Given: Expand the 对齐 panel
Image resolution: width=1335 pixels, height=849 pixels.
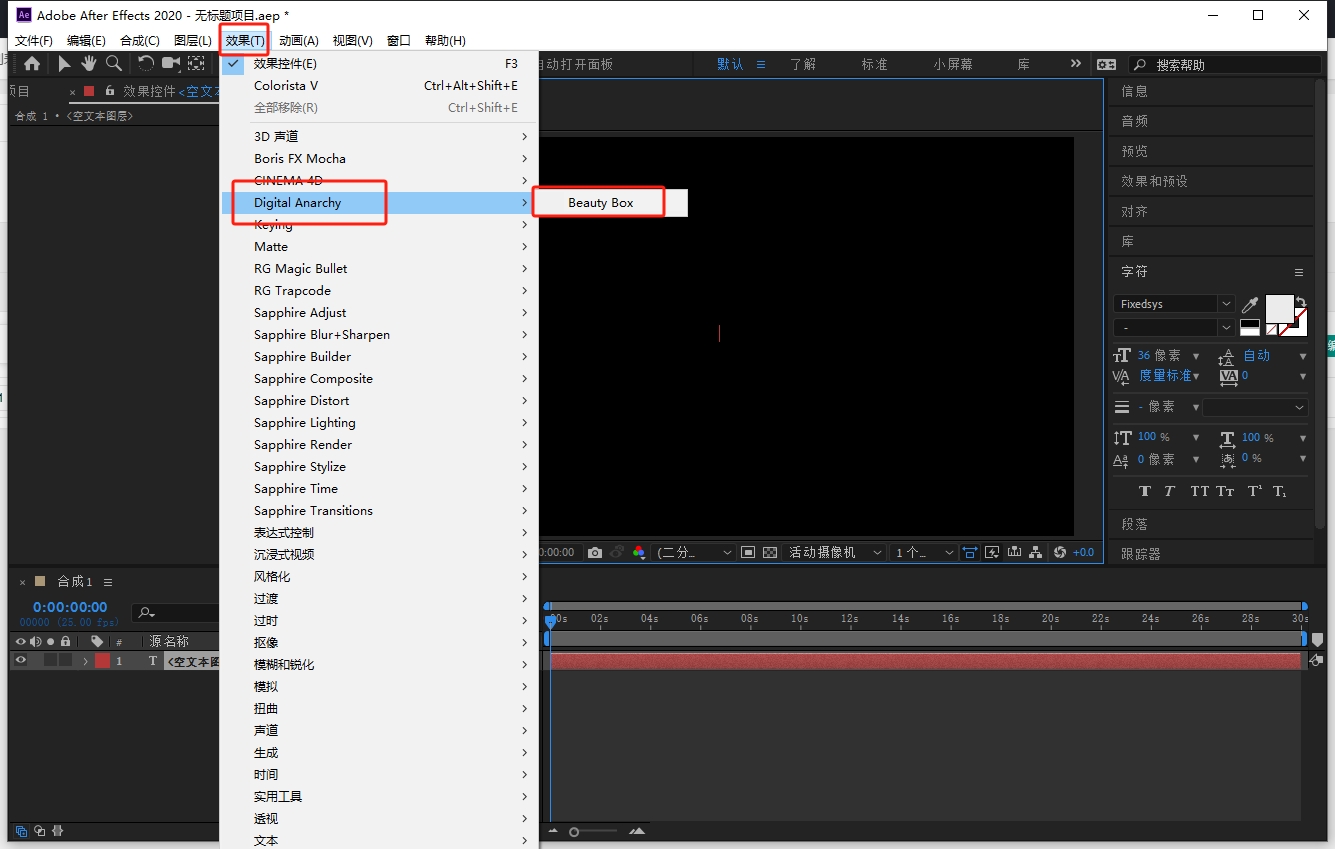Looking at the screenshot, I should tap(1134, 211).
